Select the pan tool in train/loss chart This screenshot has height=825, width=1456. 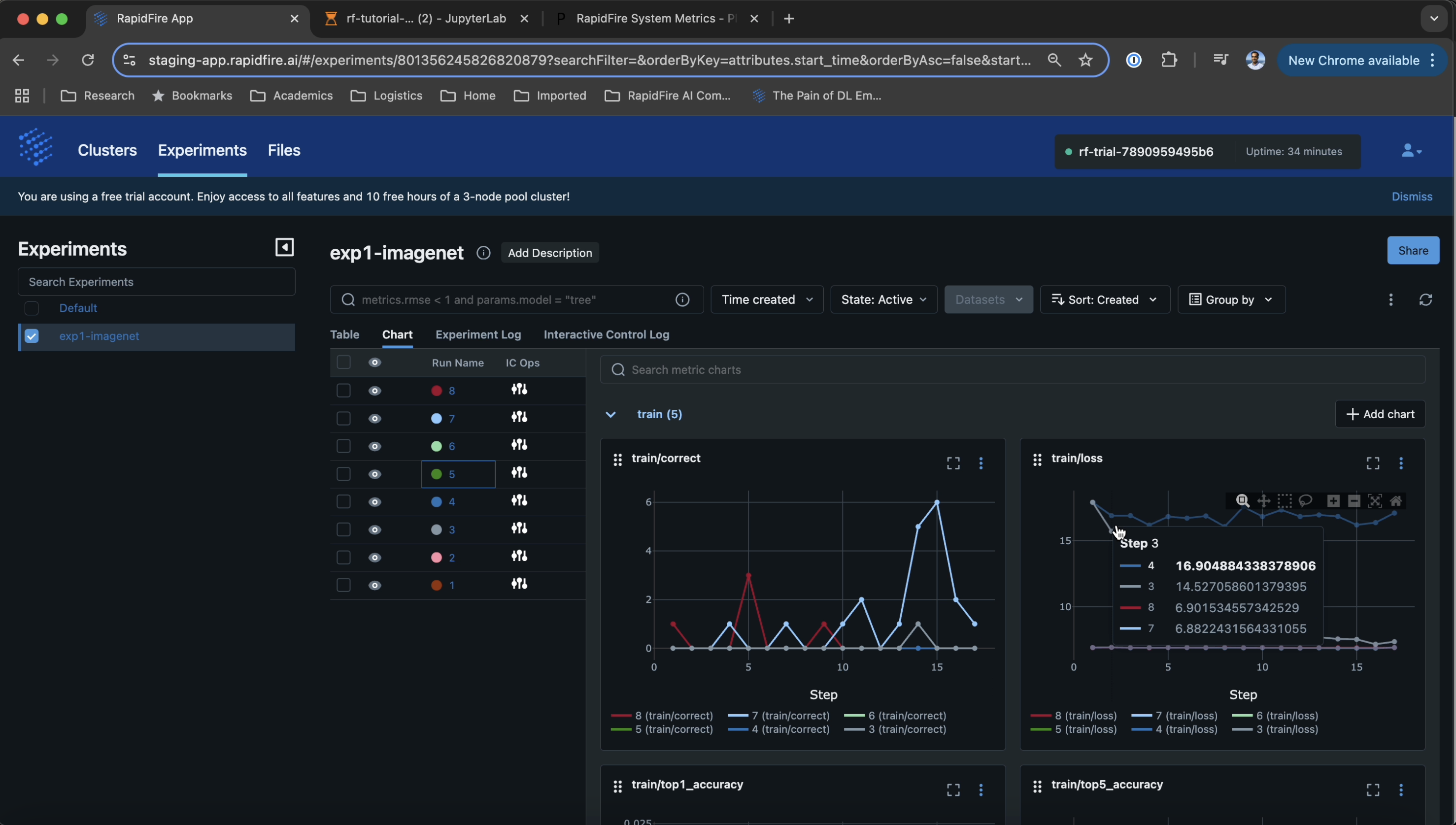pyautogui.click(x=1263, y=501)
